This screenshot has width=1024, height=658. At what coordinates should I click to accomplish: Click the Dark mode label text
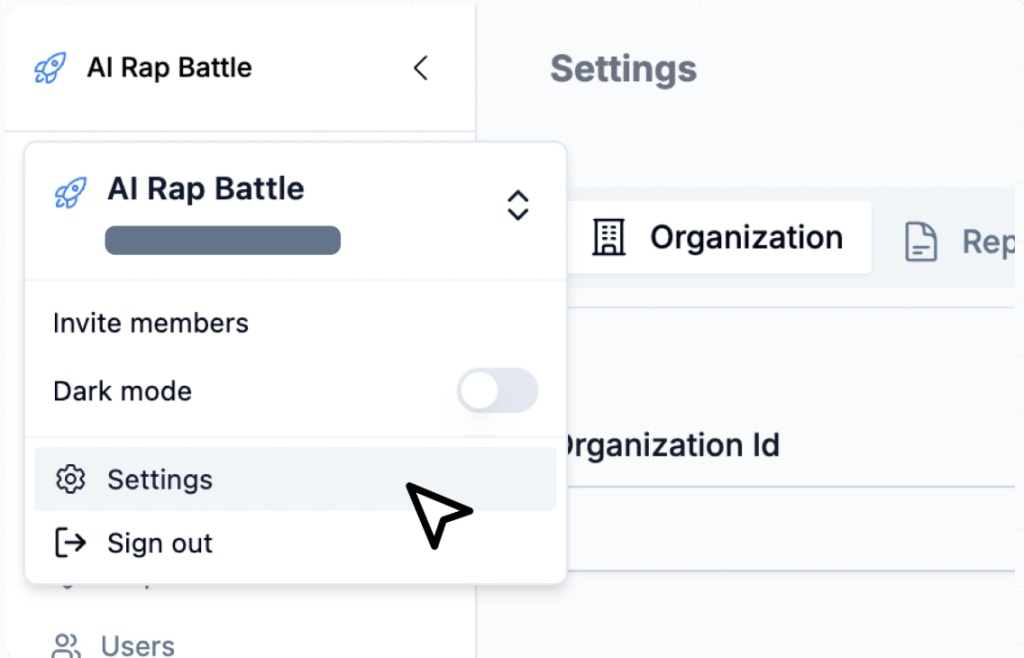coord(122,391)
